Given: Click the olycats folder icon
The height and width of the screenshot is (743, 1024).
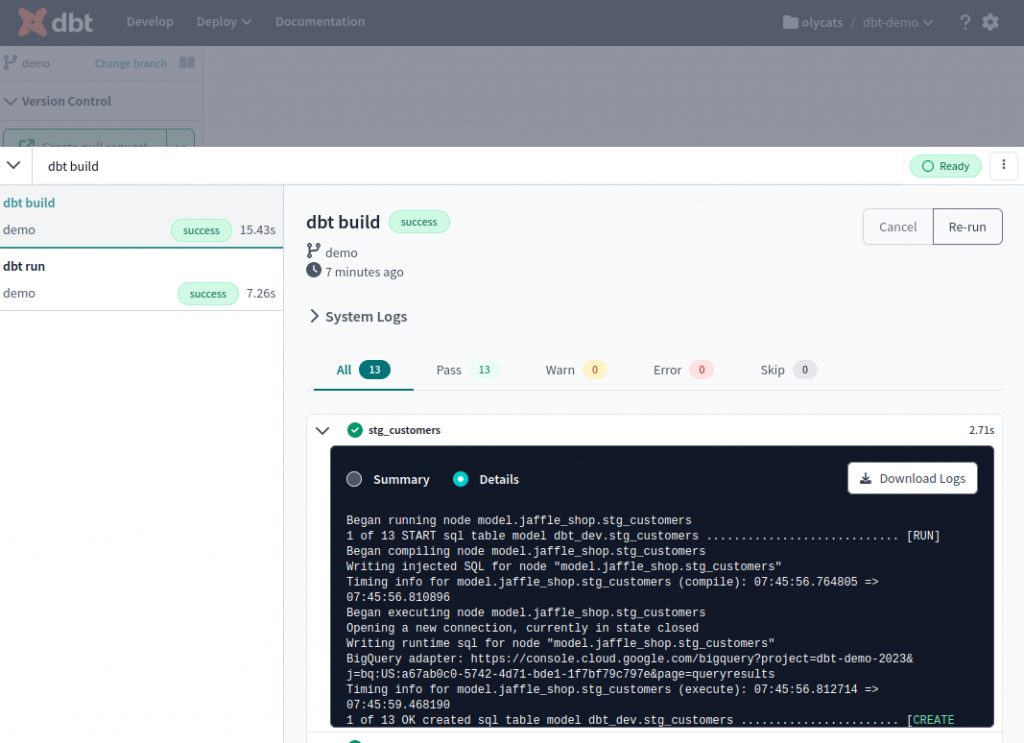Looking at the screenshot, I should tap(790, 22).
